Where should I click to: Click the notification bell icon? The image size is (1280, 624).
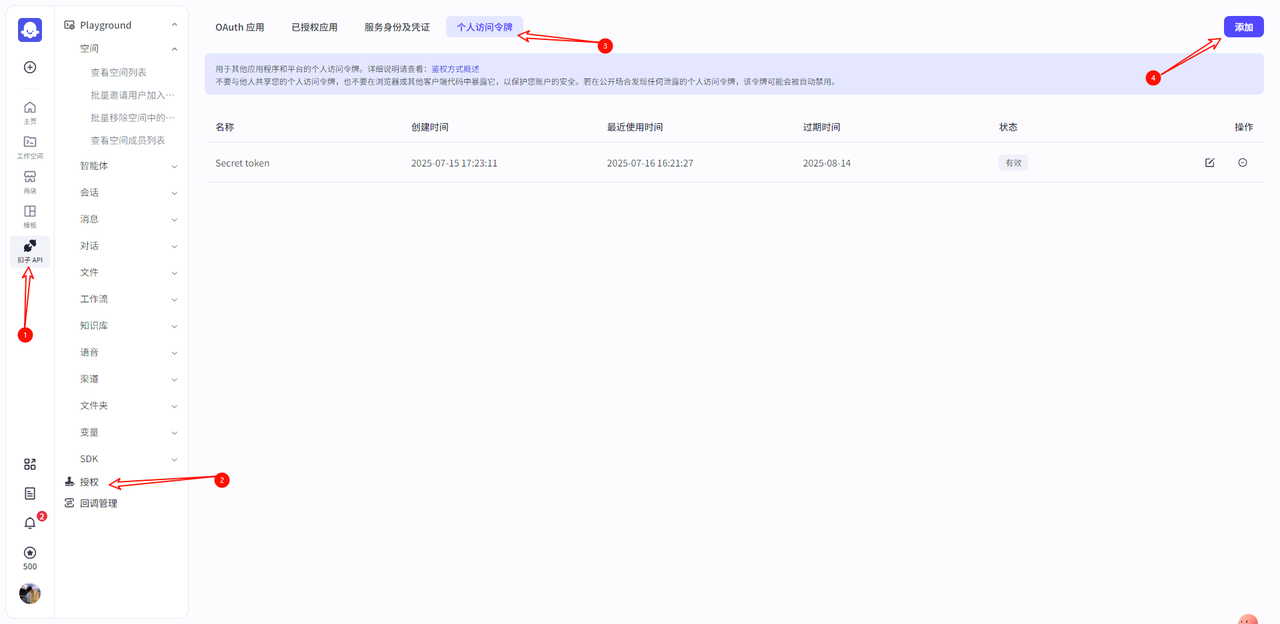[30, 523]
